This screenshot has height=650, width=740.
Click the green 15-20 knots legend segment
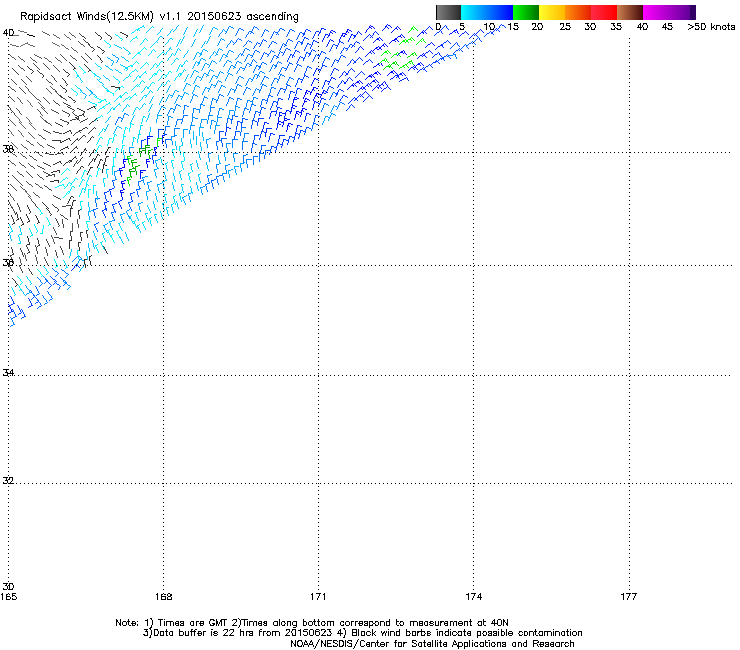526,12
